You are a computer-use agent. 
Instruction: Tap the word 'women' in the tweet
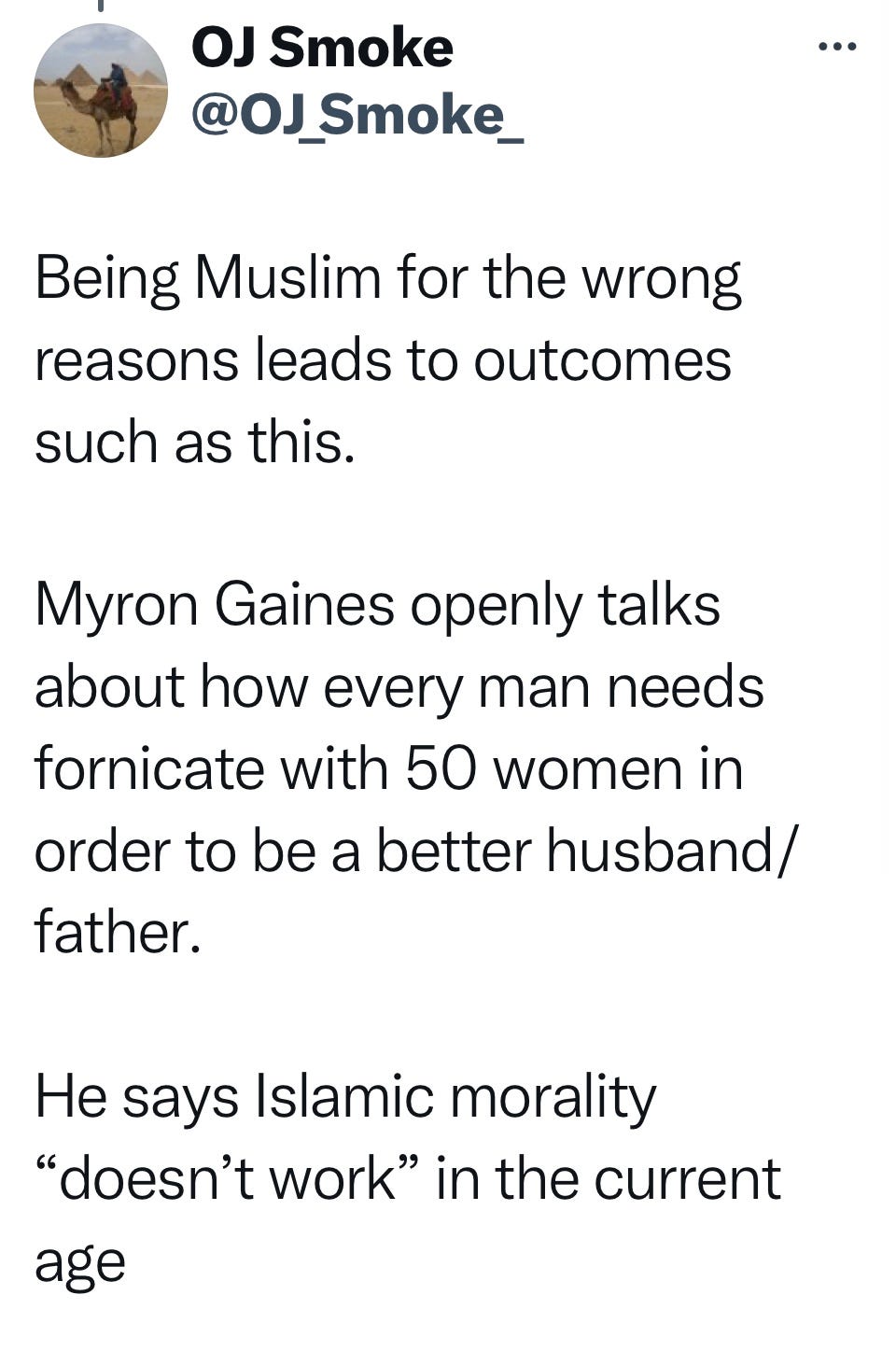click(583, 771)
